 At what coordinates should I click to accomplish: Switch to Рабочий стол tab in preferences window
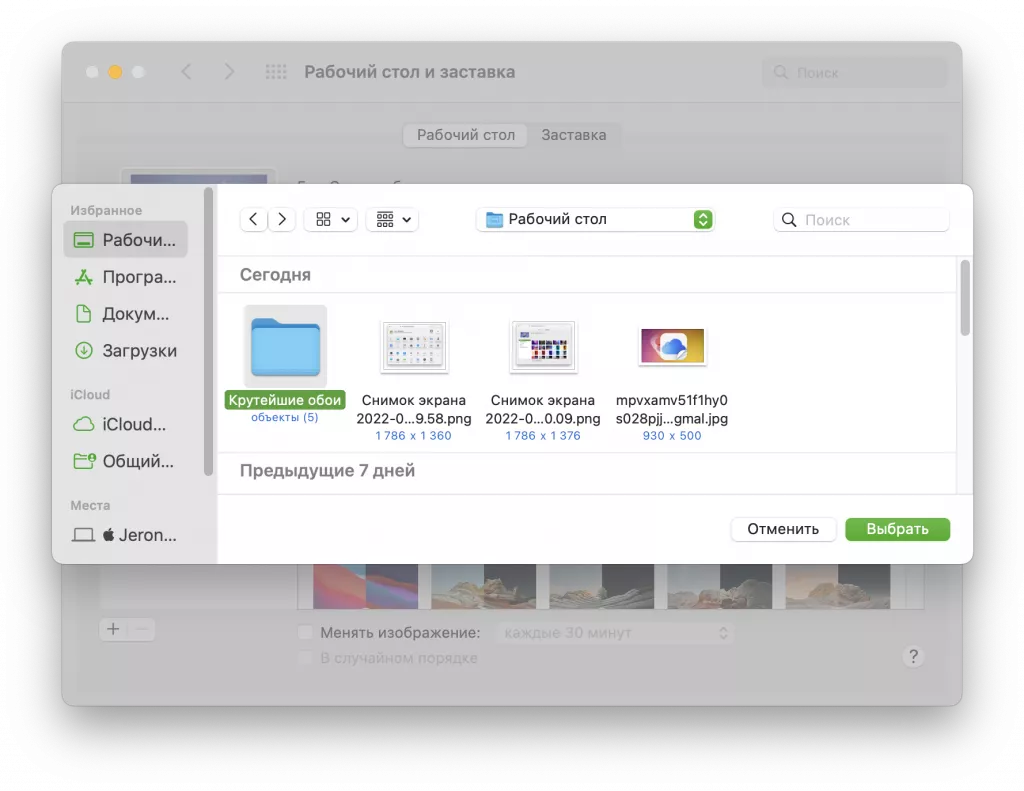(x=466, y=135)
